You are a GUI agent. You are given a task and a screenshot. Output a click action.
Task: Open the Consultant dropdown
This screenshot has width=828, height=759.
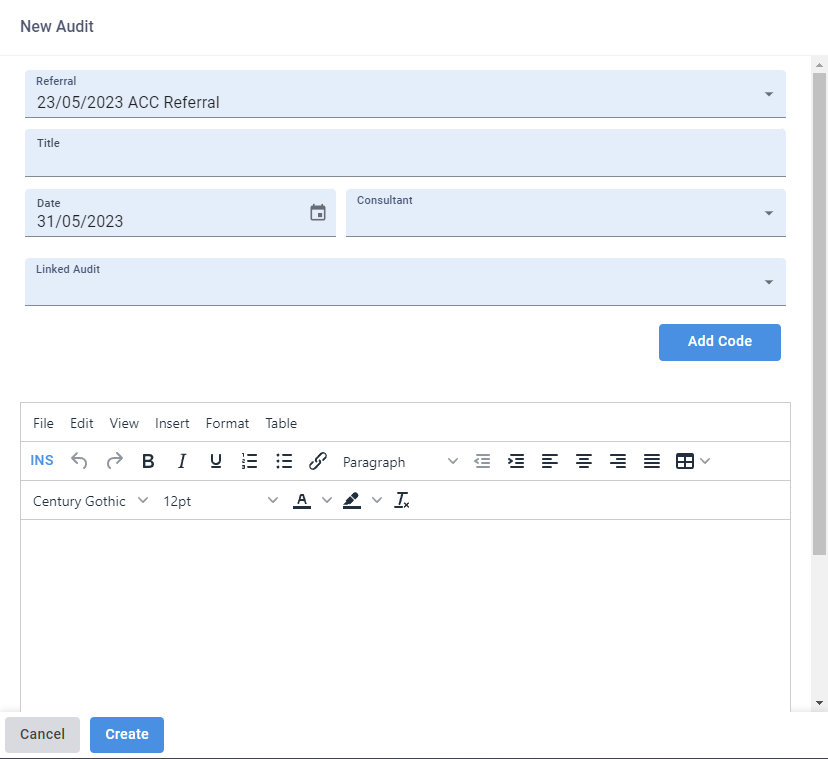768,213
